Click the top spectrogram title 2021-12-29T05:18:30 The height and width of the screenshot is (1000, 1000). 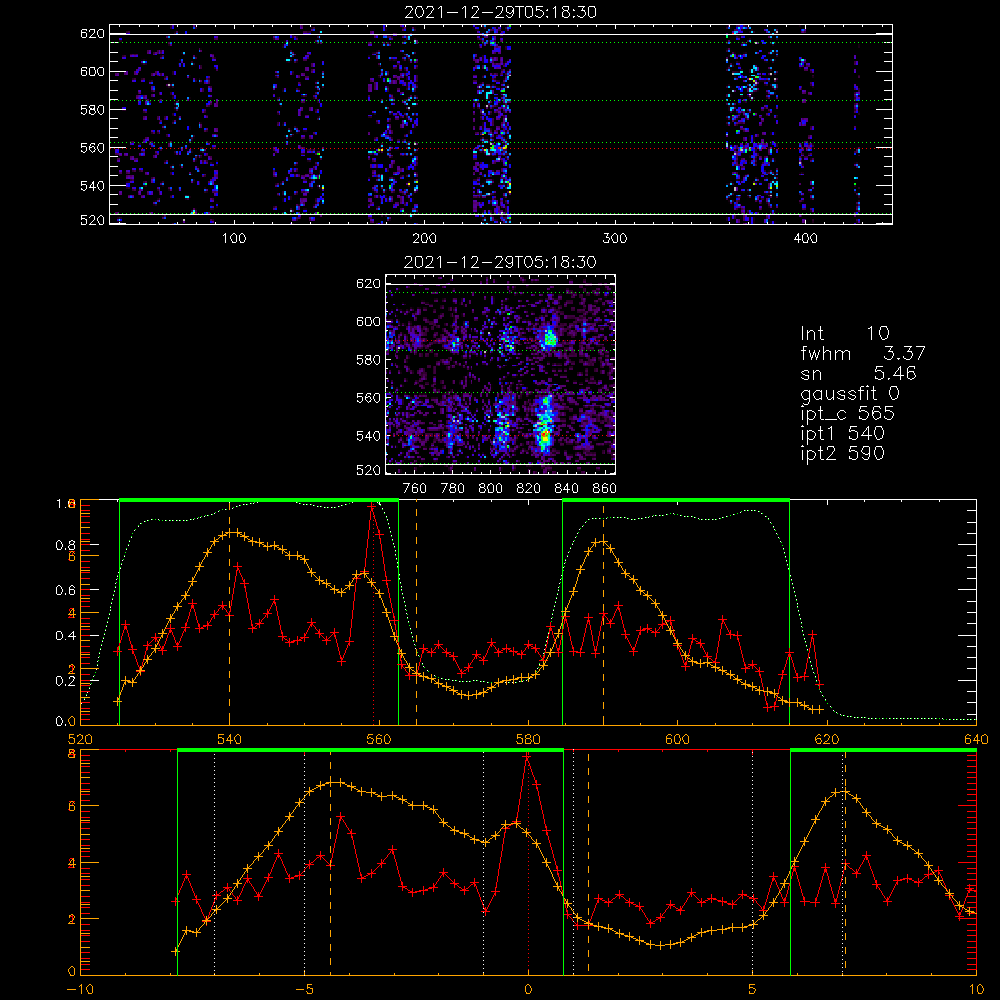point(500,12)
